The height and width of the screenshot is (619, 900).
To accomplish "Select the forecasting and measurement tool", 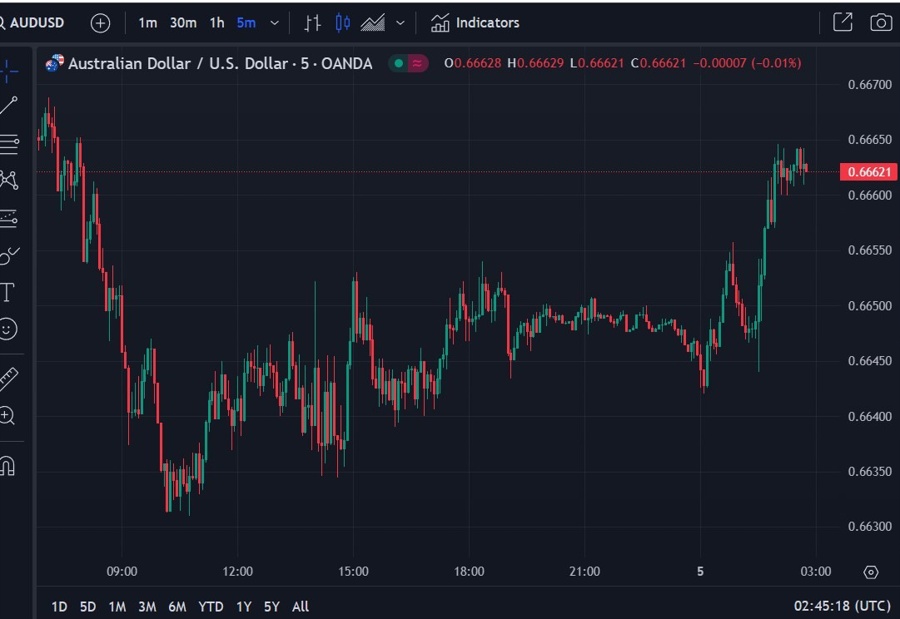I will pos(9,219).
